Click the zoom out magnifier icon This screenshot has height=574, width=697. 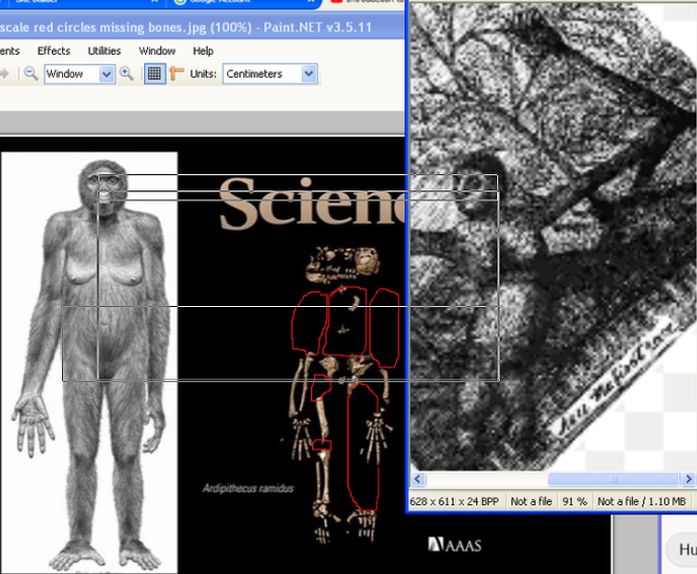[x=31, y=73]
